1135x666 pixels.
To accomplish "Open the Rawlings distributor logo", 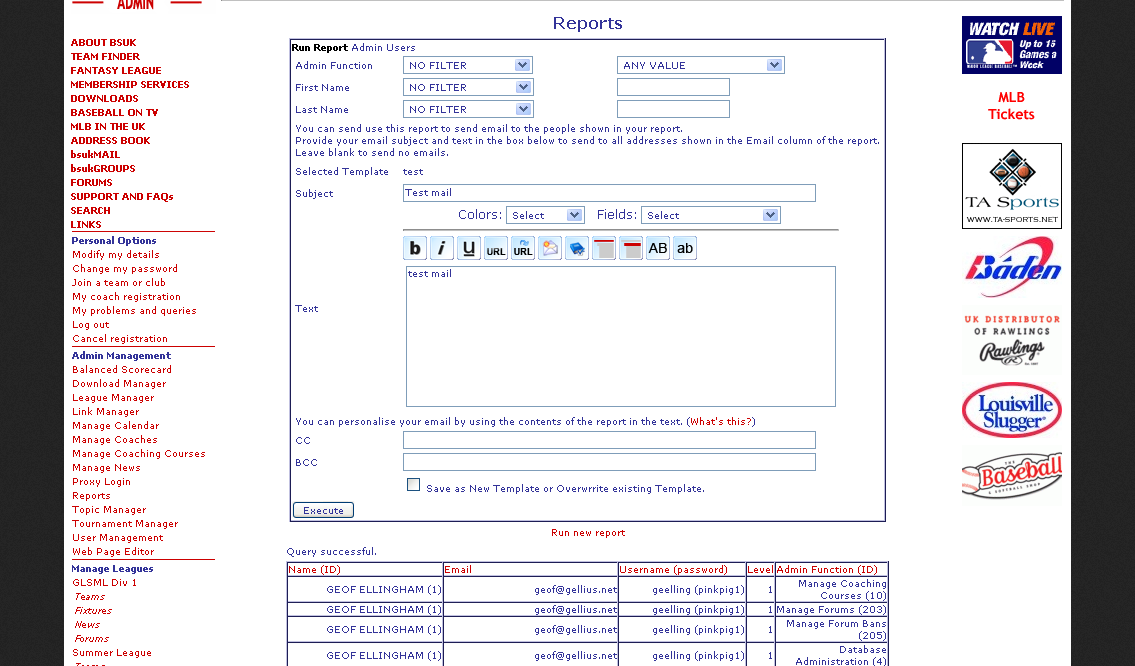I will pos(1011,340).
